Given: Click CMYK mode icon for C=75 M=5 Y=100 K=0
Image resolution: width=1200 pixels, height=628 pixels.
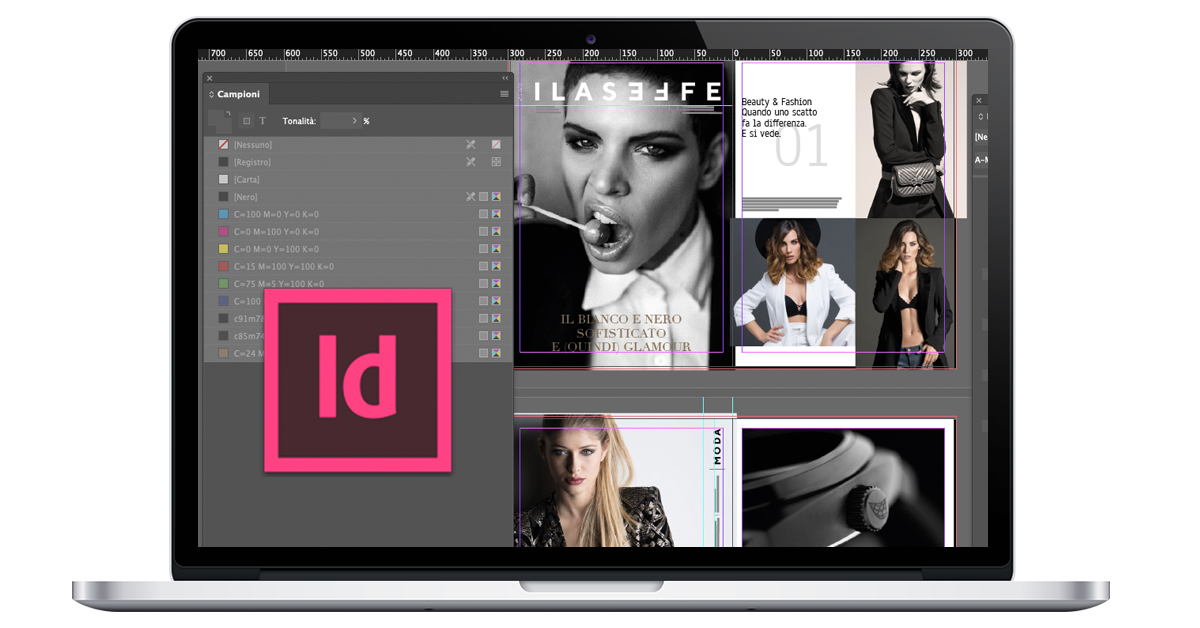Looking at the screenshot, I should (496, 284).
